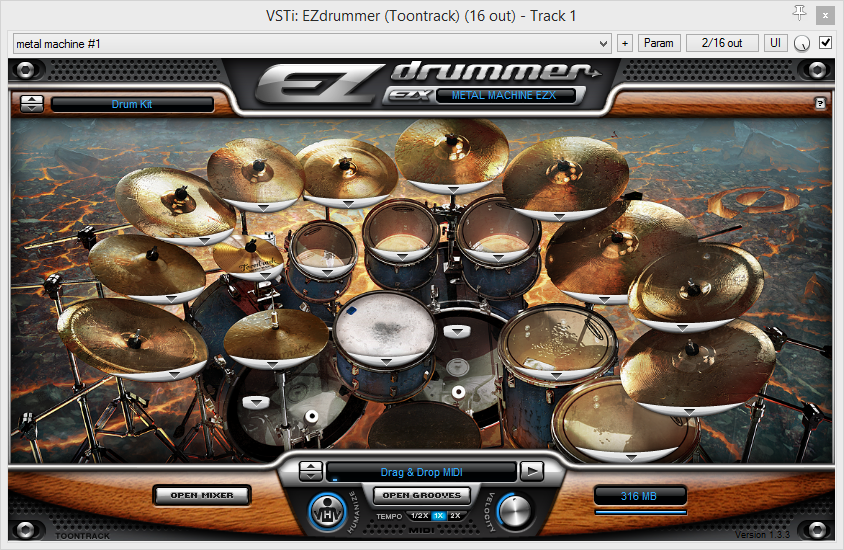
Task: Pin the plugin window with the pushpin icon
Action: pos(799,13)
